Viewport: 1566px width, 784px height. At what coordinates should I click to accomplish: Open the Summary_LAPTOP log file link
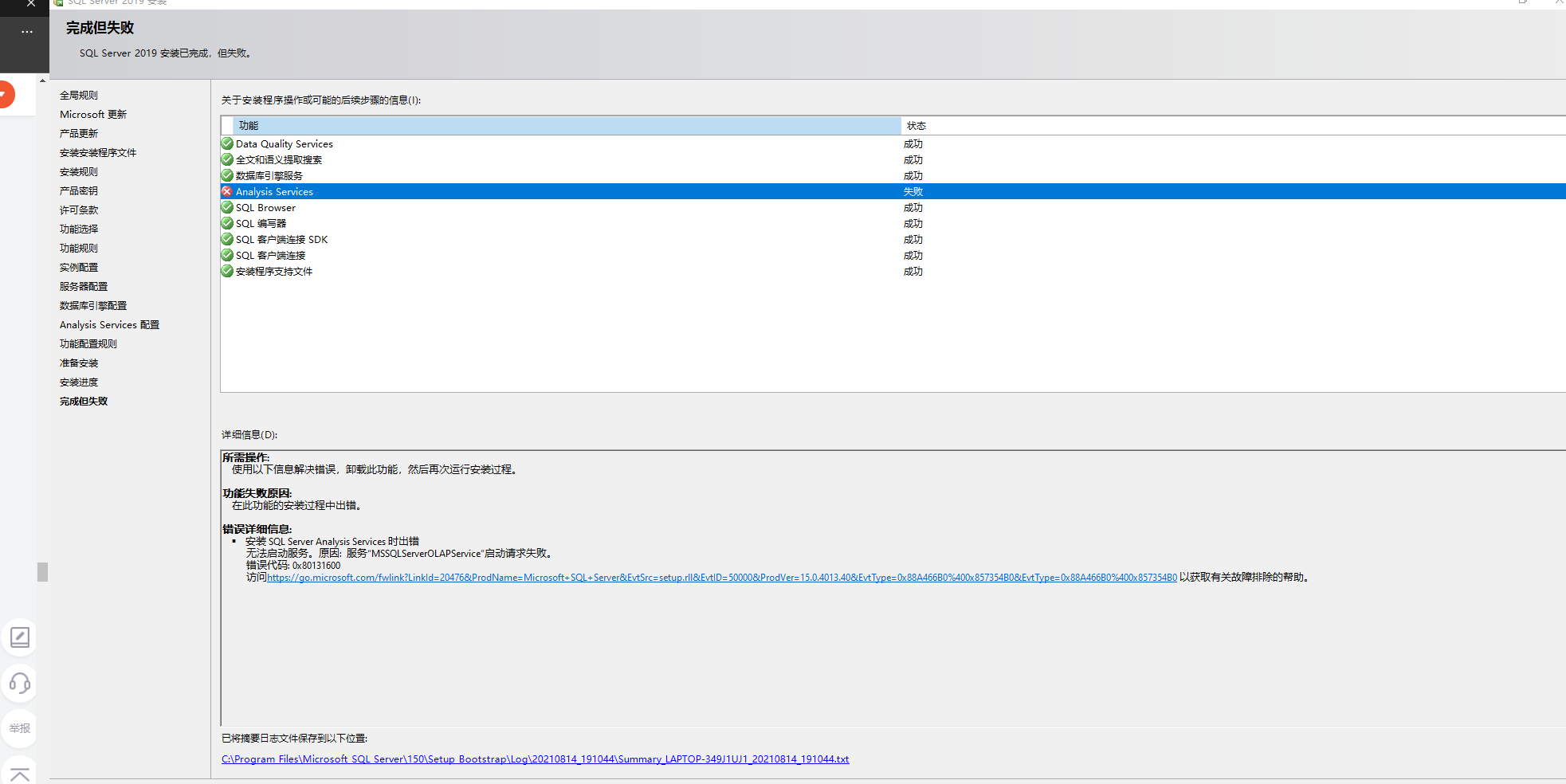[x=535, y=759]
